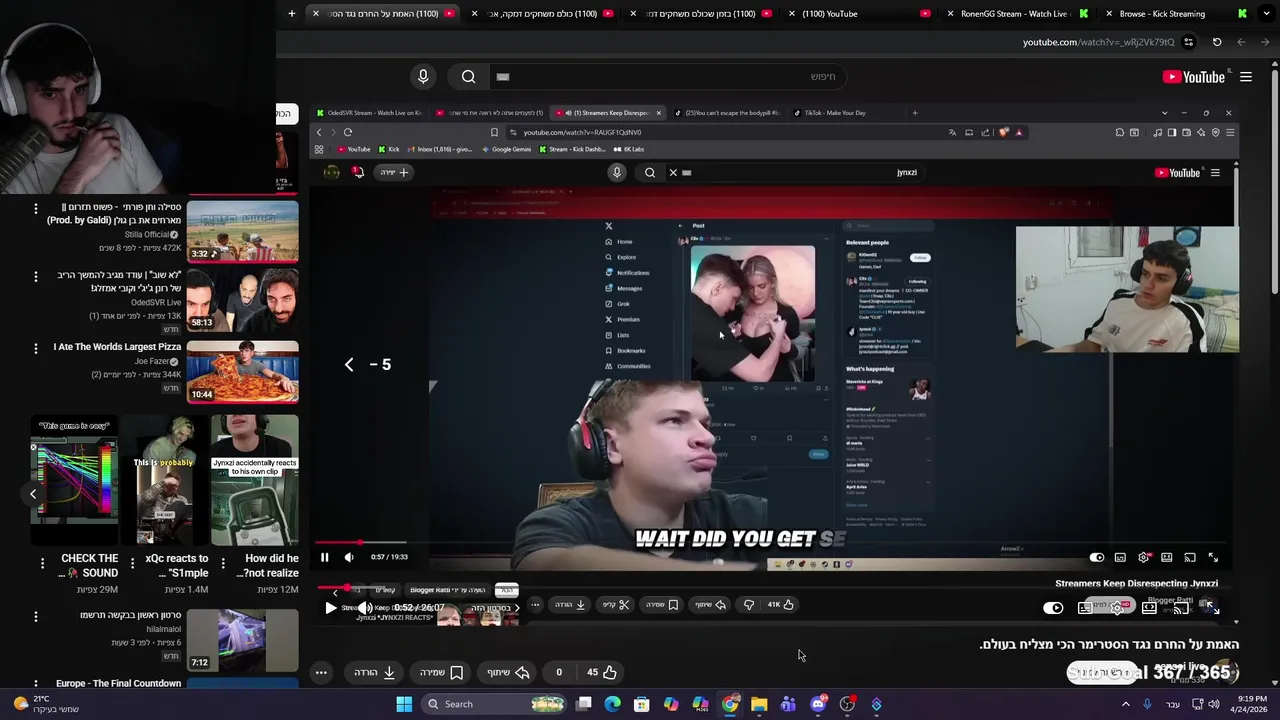Enter fullscreen on outer video player
Viewport: 1280px width, 720px height.
1213,607
